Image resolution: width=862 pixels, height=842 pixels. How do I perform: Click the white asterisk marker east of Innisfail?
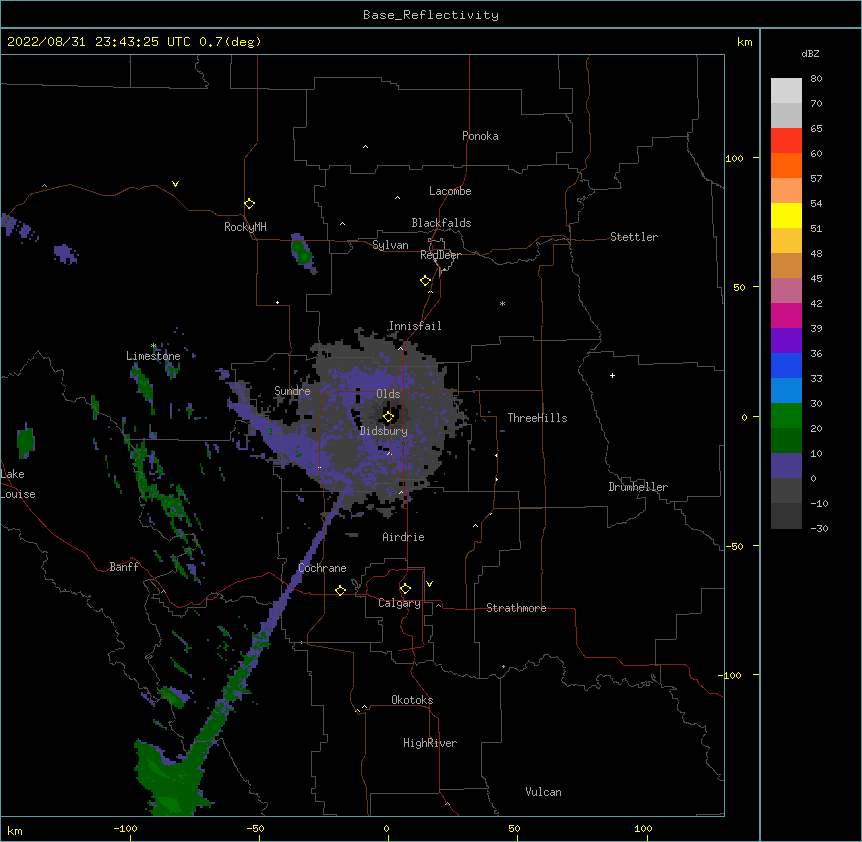502,304
